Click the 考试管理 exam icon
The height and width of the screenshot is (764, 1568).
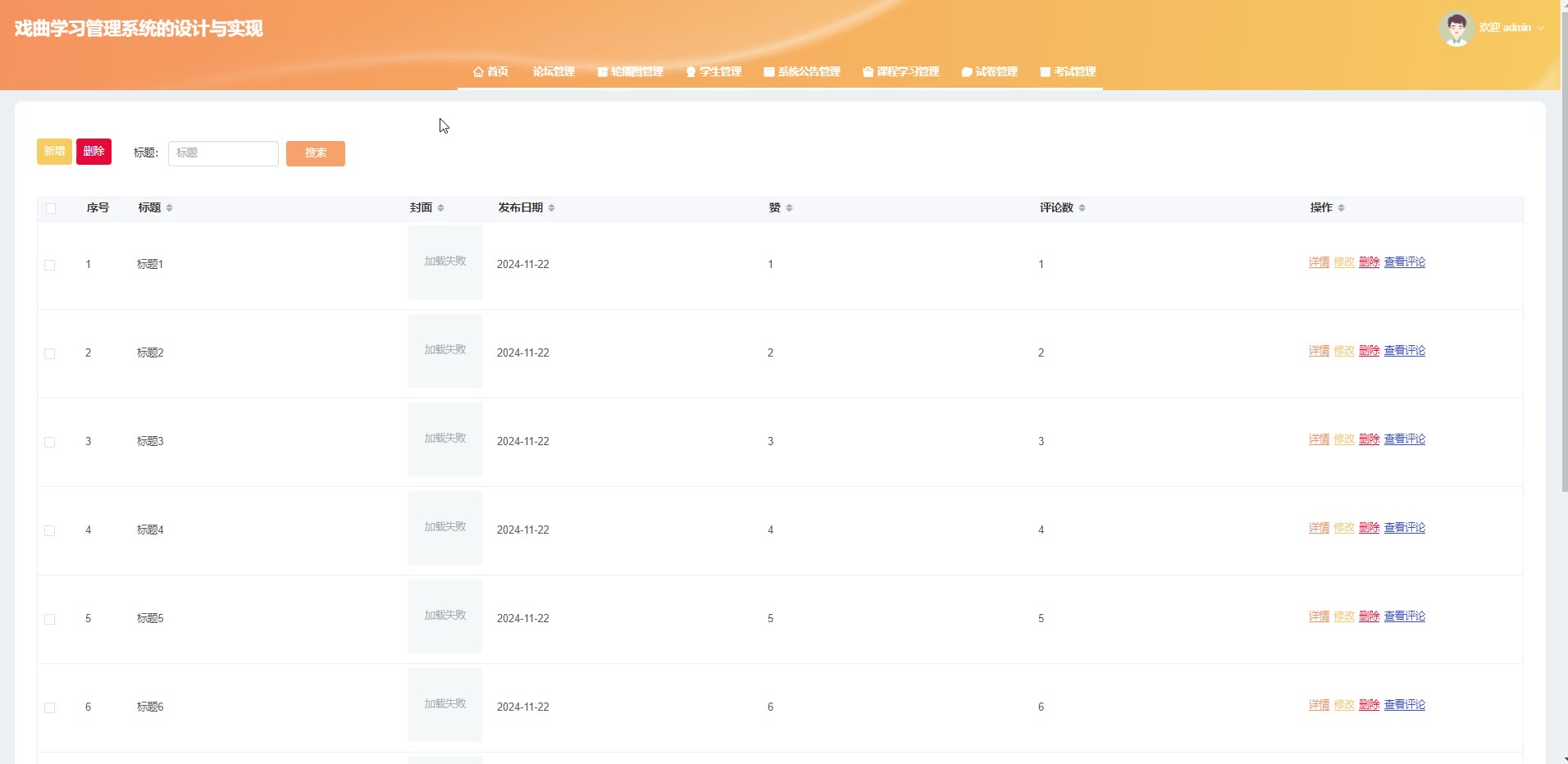pos(1045,72)
